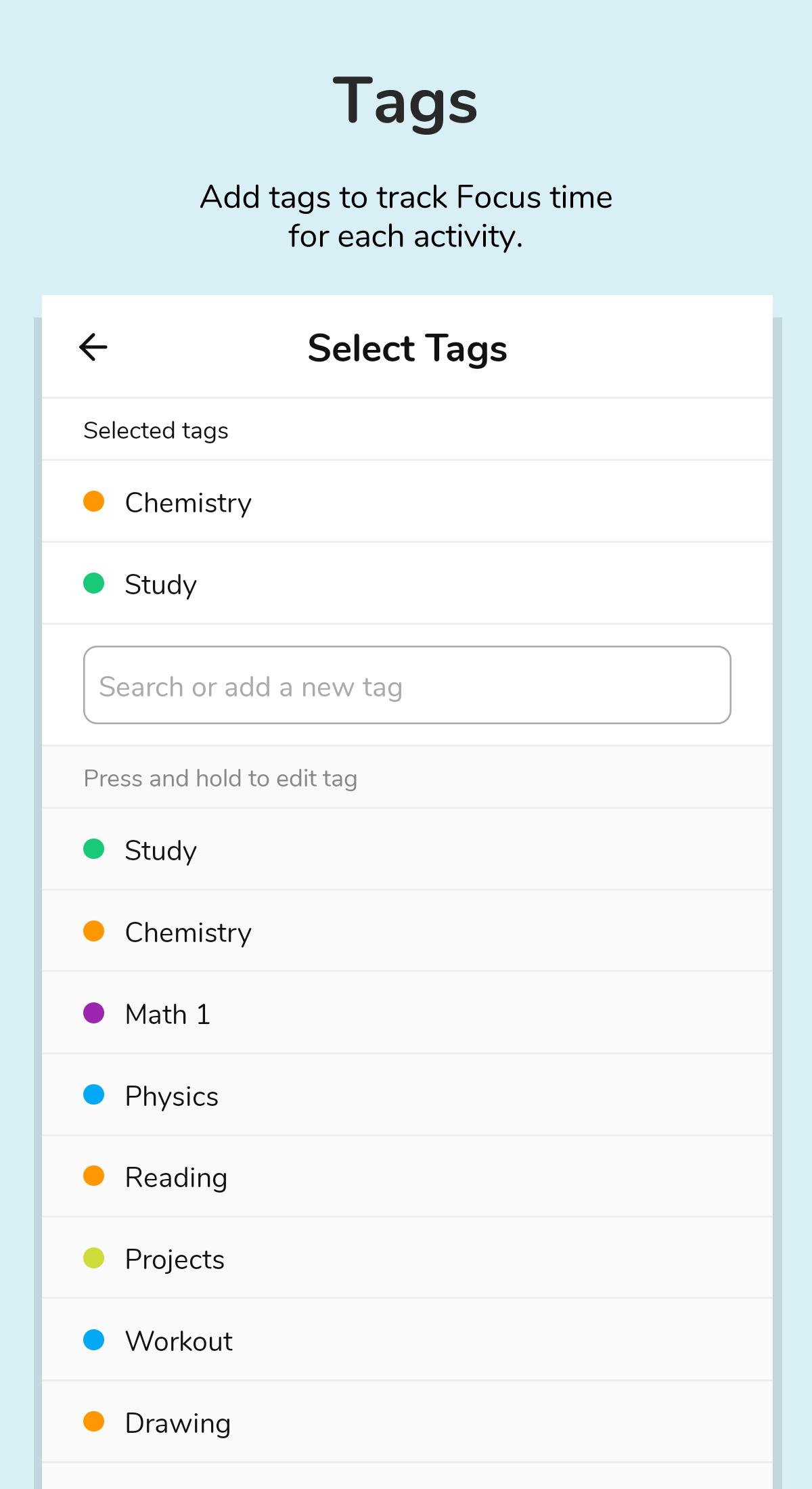Choose the Reading tag
The width and height of the screenshot is (812, 1489).
point(176,1178)
